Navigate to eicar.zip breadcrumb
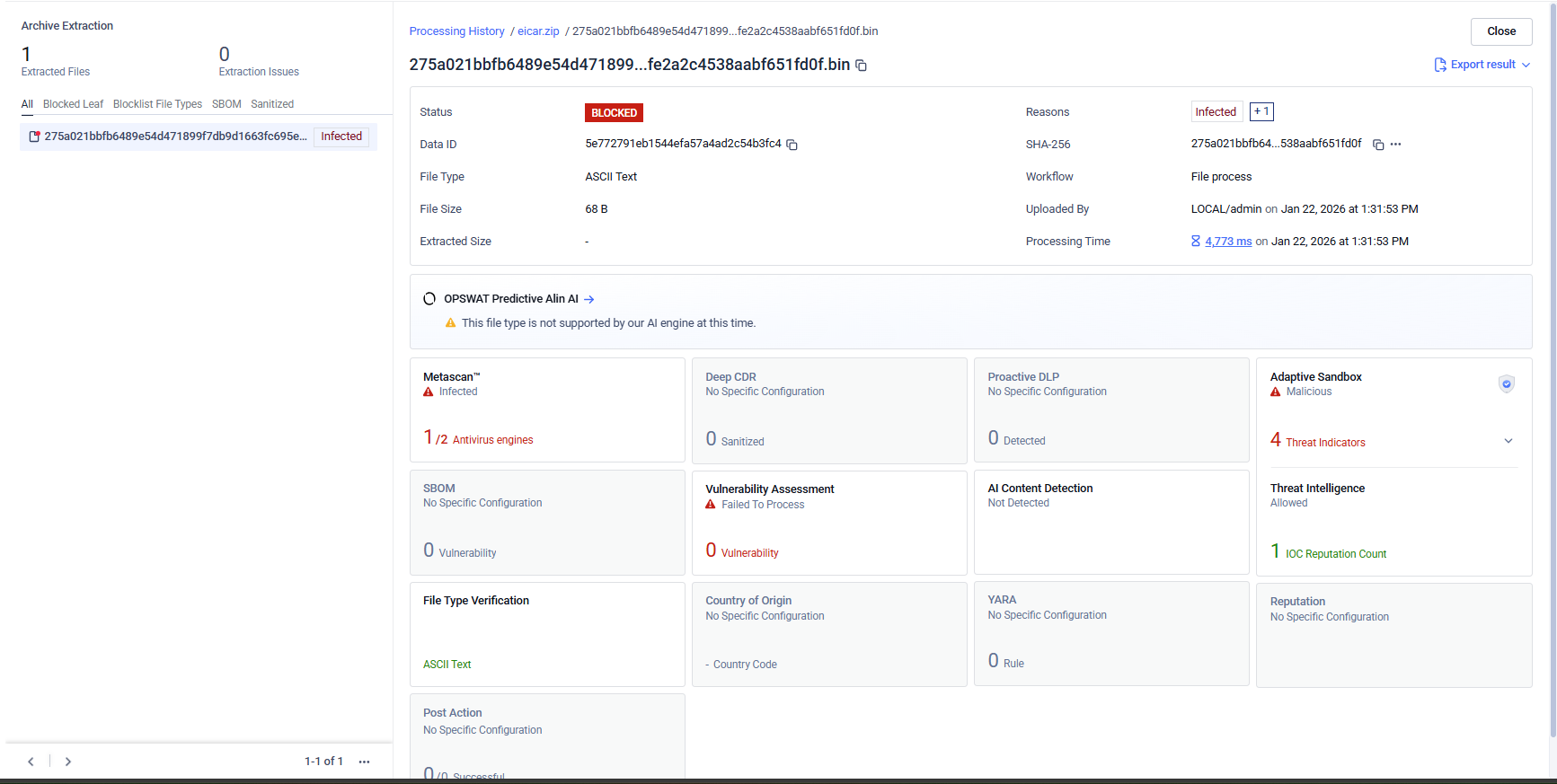The width and height of the screenshot is (1557, 784). click(x=538, y=31)
